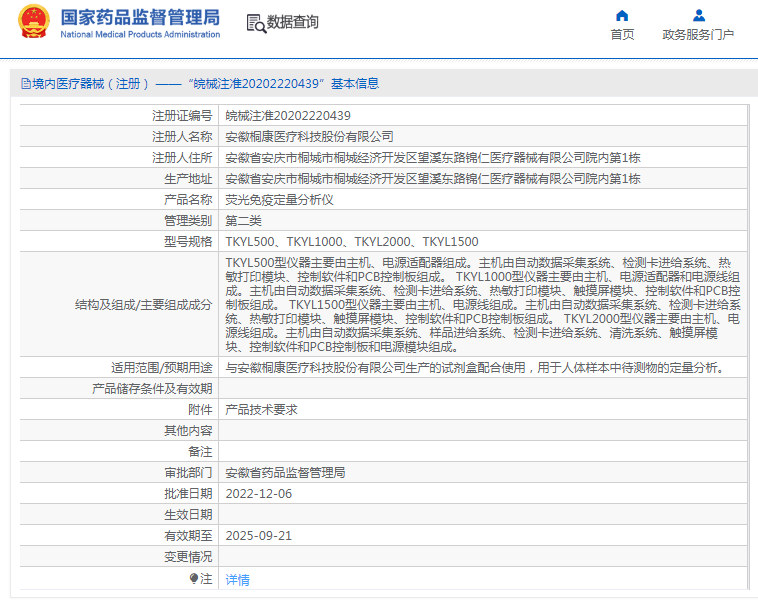Click the 产品技术要求 attachment text
This screenshot has width=758, height=602.
(x=261, y=409)
